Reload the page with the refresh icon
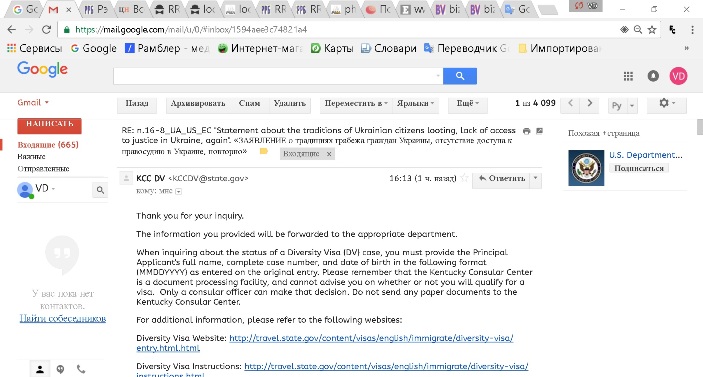This screenshot has width=703, height=377. tap(46, 30)
